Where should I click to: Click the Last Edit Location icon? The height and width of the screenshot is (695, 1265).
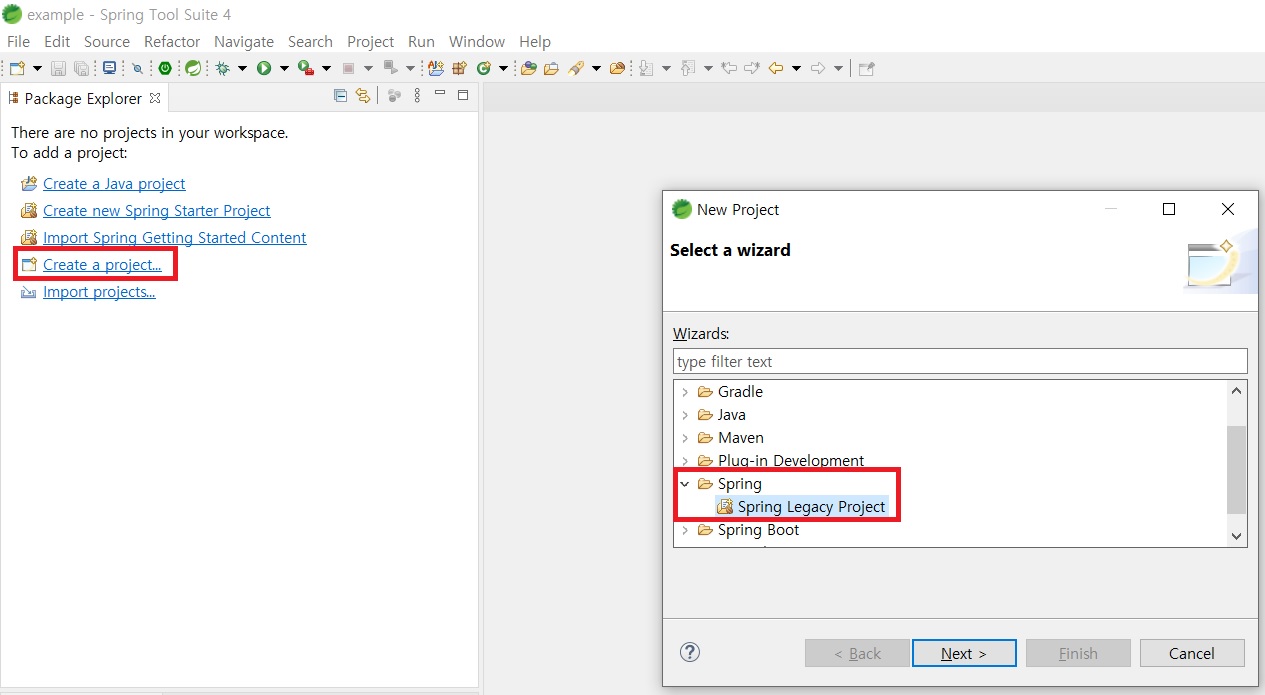point(729,68)
